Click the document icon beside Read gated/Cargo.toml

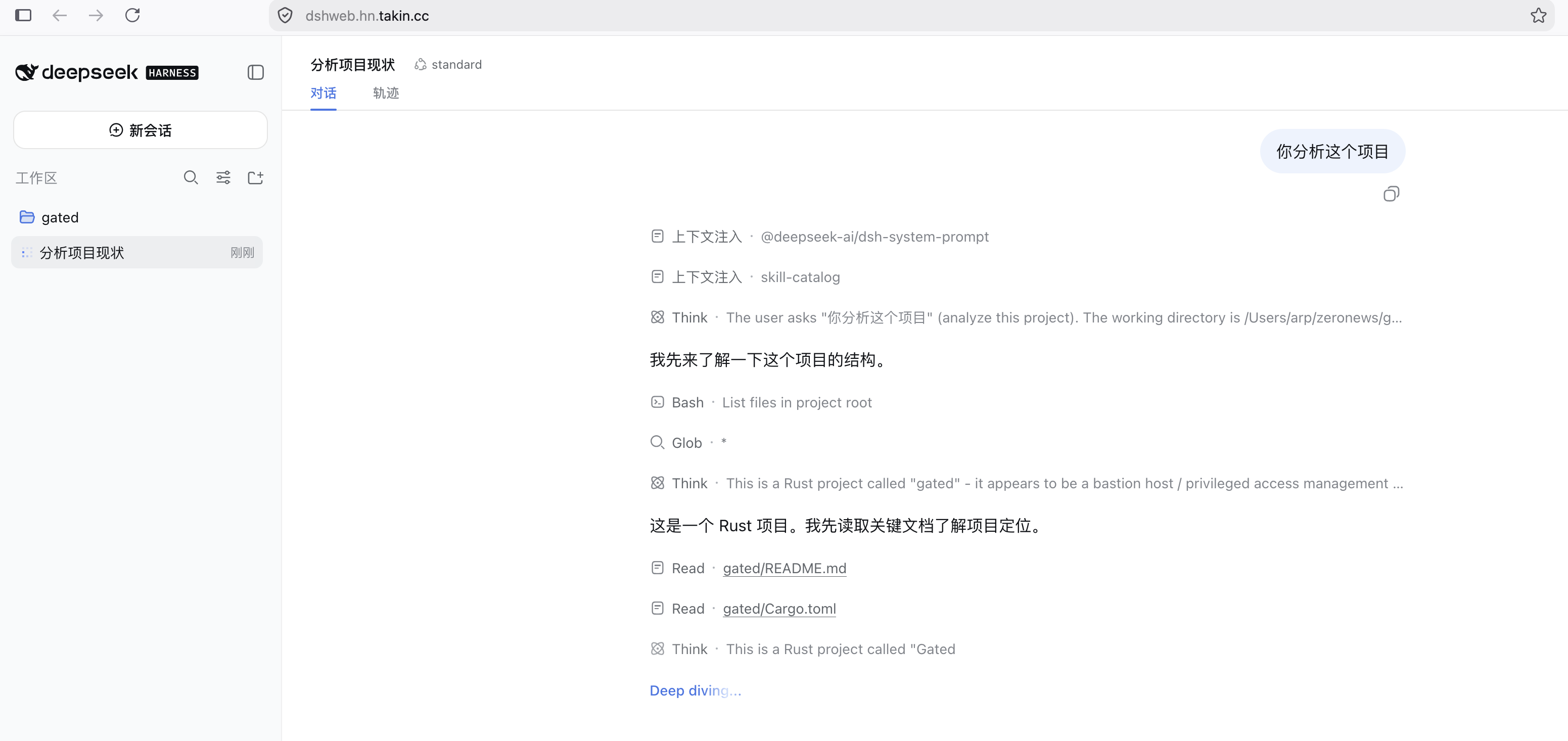point(658,608)
